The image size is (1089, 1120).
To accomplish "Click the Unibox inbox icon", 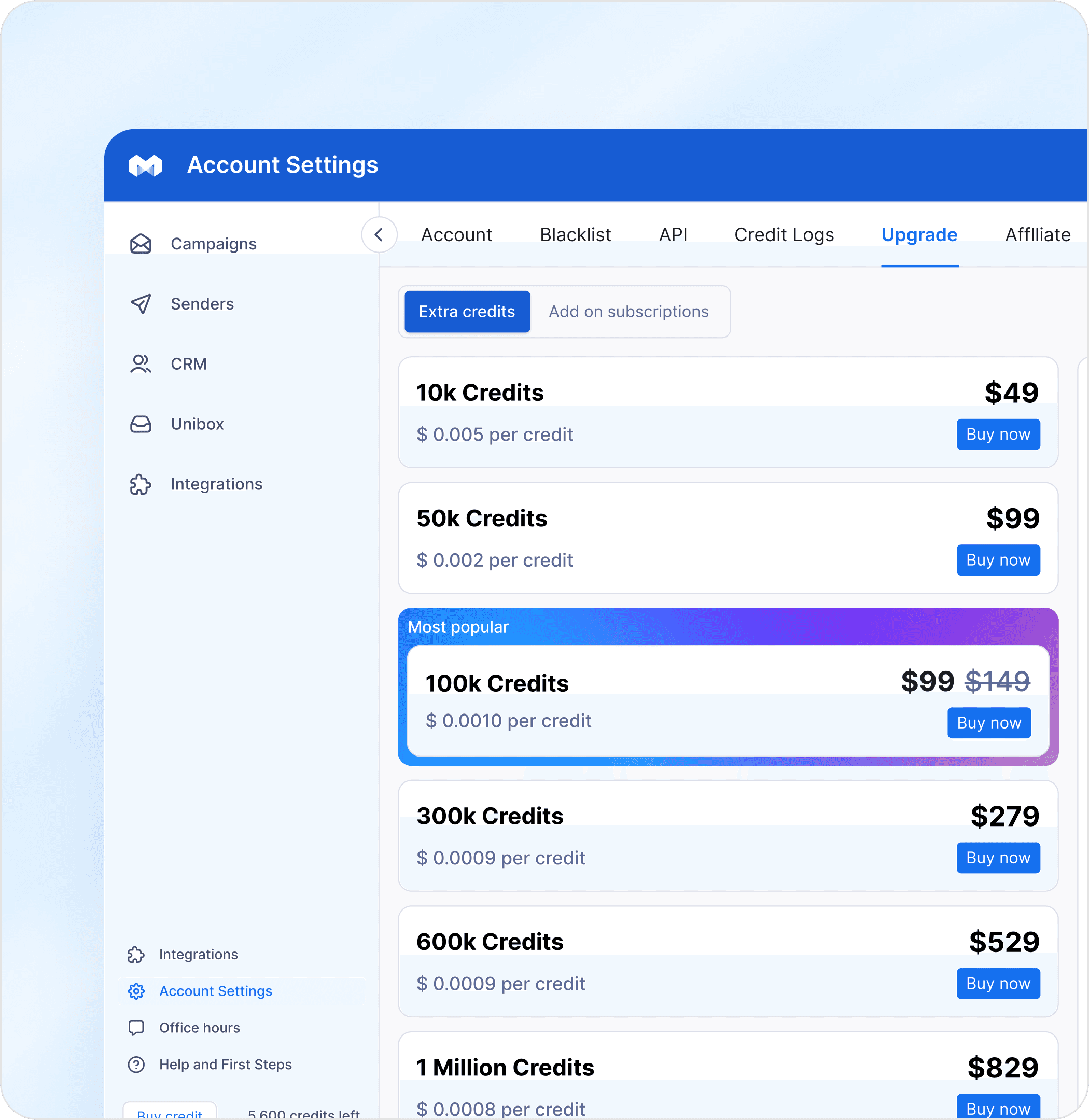I will click(x=140, y=424).
